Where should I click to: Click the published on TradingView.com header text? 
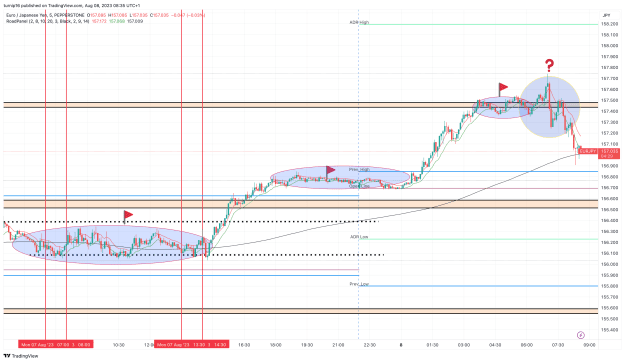[72, 6]
